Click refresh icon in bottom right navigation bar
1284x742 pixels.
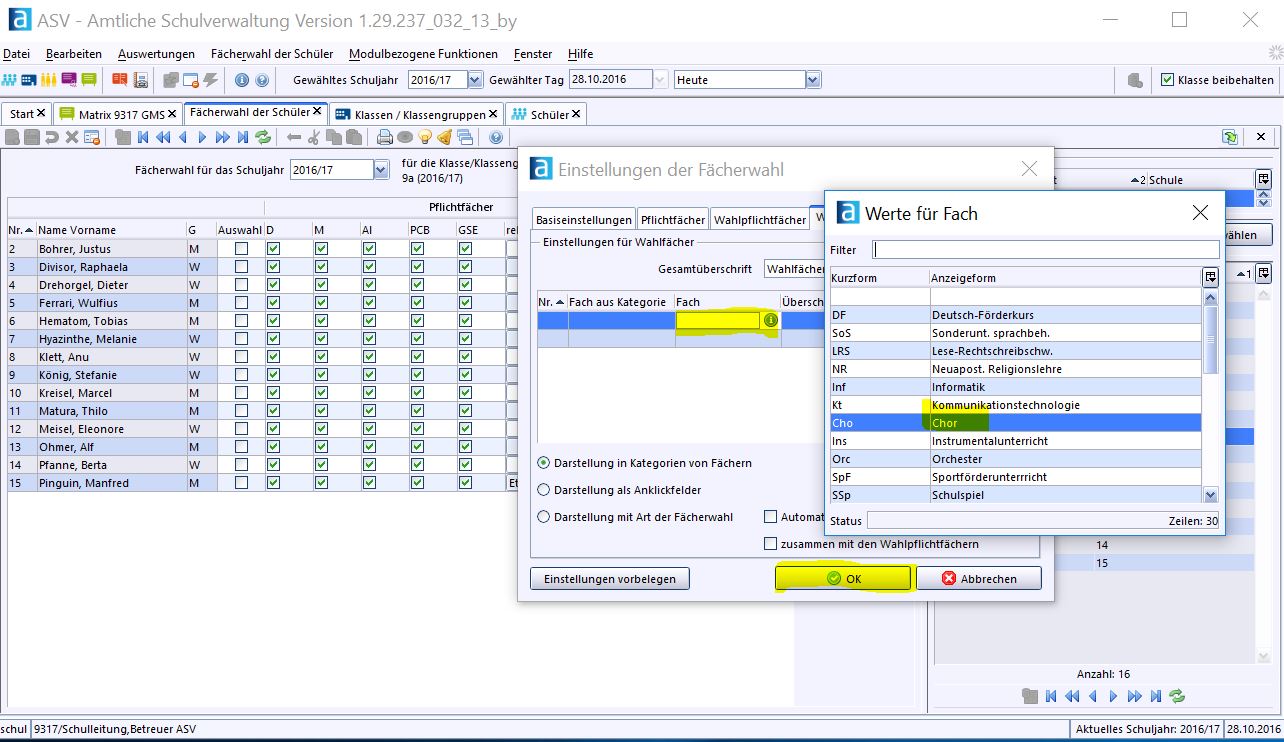[x=1177, y=696]
